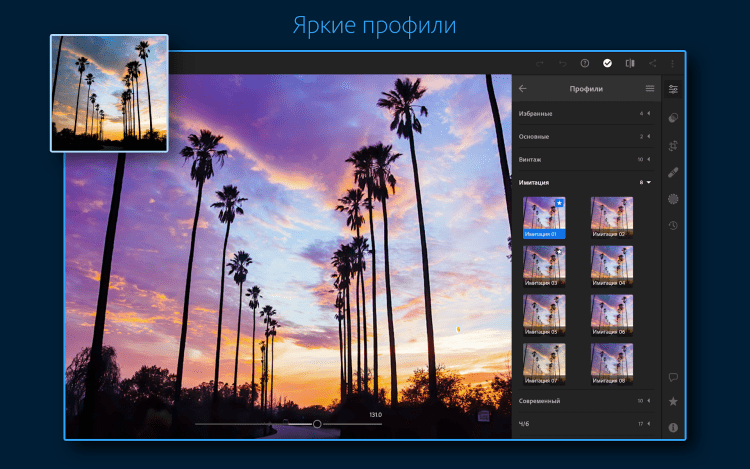Open the comments speech bubble icon
Viewport: 750px width, 469px height.
(x=673, y=377)
